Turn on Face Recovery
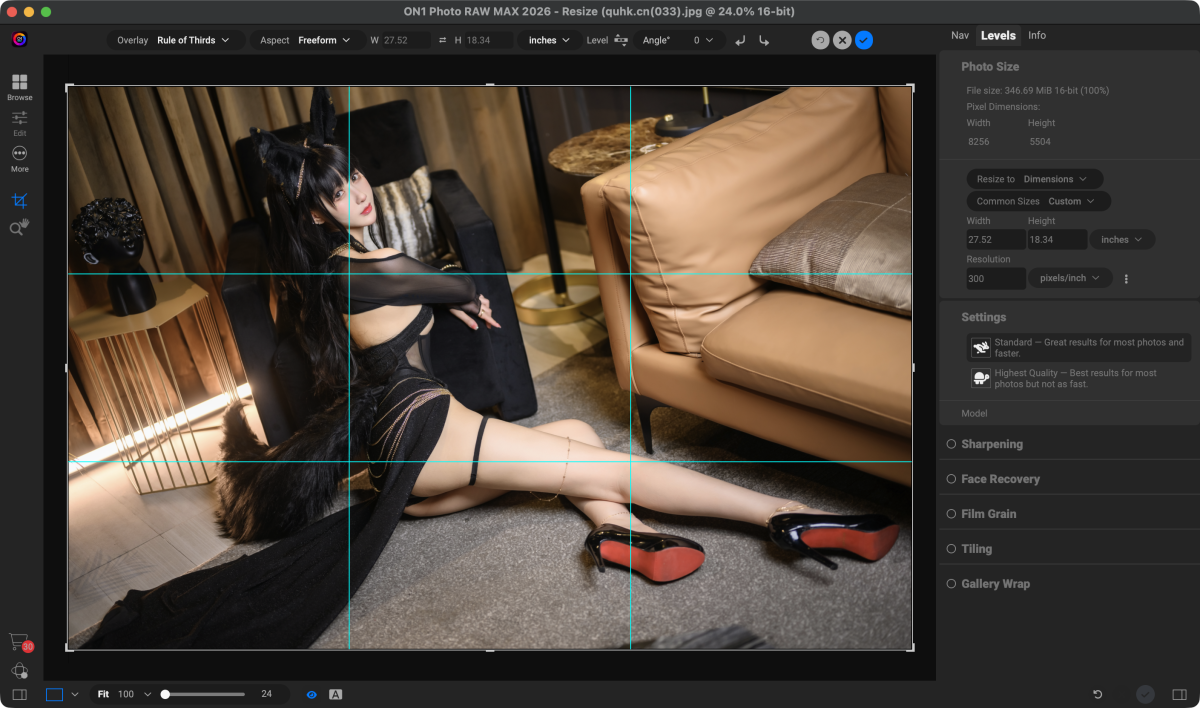 coord(951,479)
